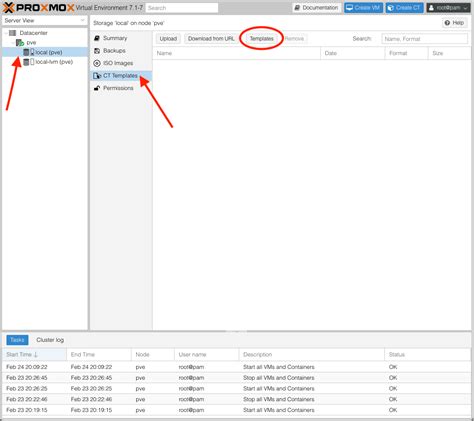
Task: Sort tasks by Start Time column
Action: point(34,354)
